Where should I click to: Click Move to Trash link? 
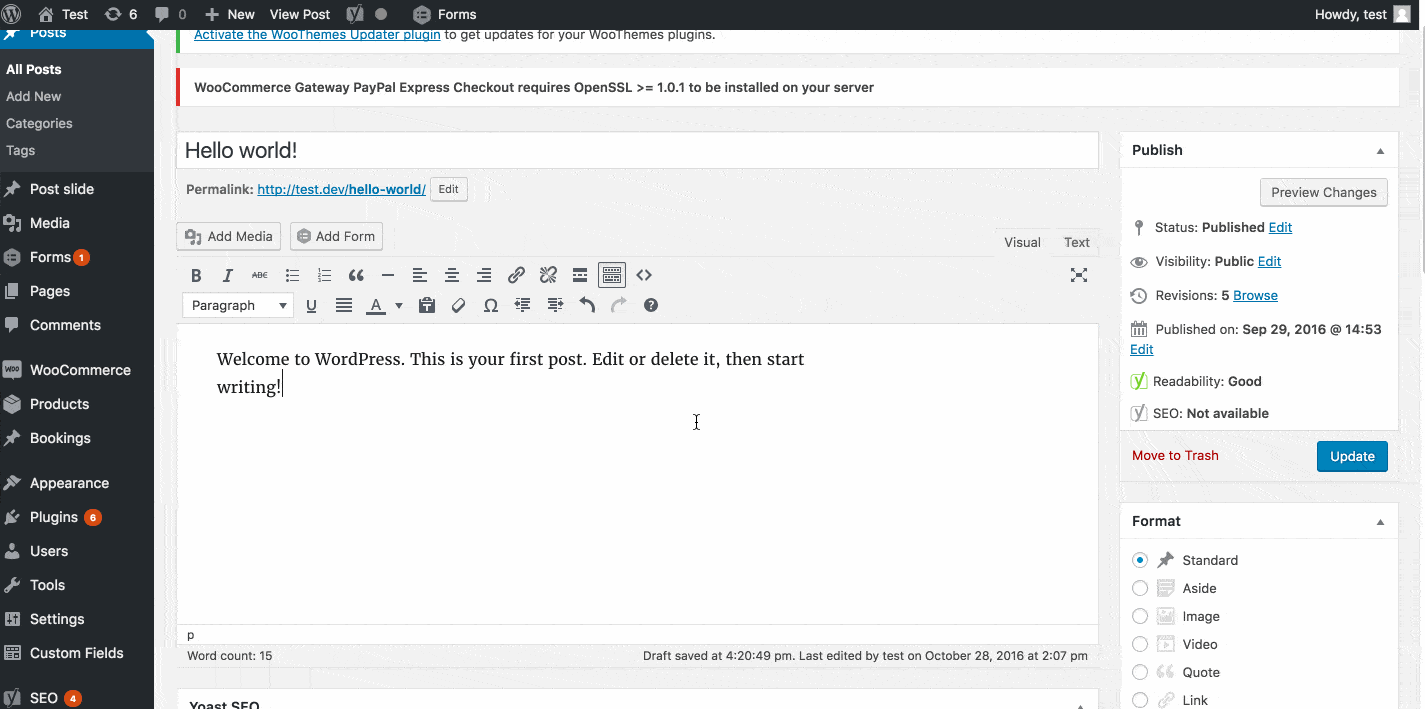(x=1175, y=455)
